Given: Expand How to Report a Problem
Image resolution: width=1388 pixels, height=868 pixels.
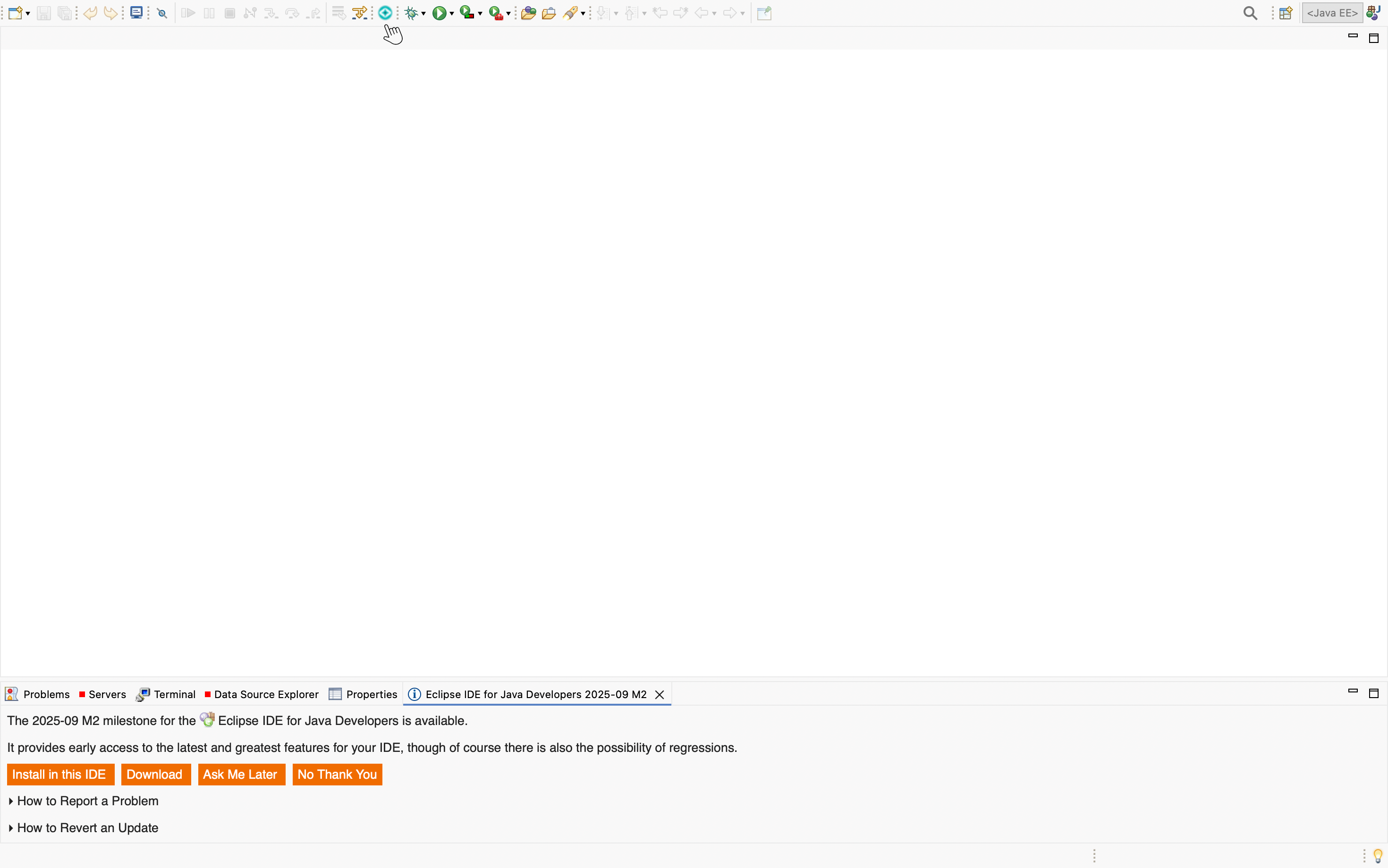Looking at the screenshot, I should (x=84, y=801).
